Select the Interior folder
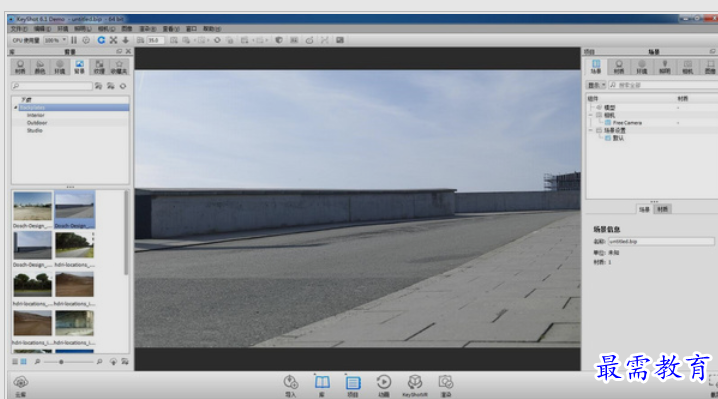Image resolution: width=718 pixels, height=399 pixels. (x=35, y=115)
